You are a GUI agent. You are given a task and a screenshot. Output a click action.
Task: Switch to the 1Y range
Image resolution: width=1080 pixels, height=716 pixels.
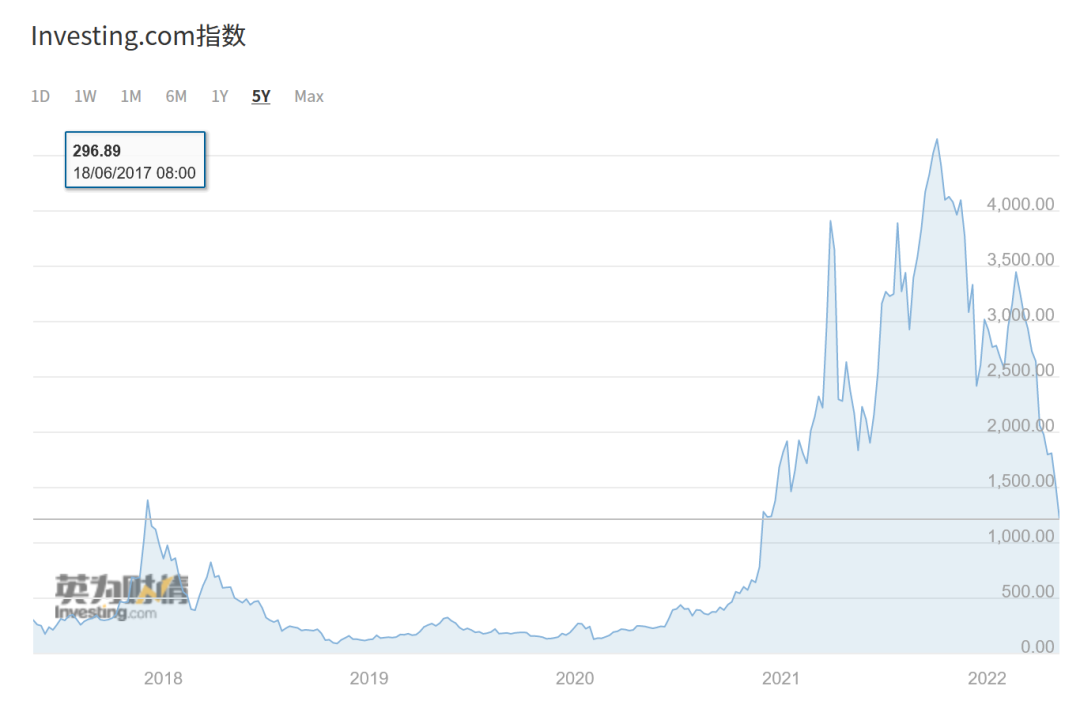tap(220, 96)
